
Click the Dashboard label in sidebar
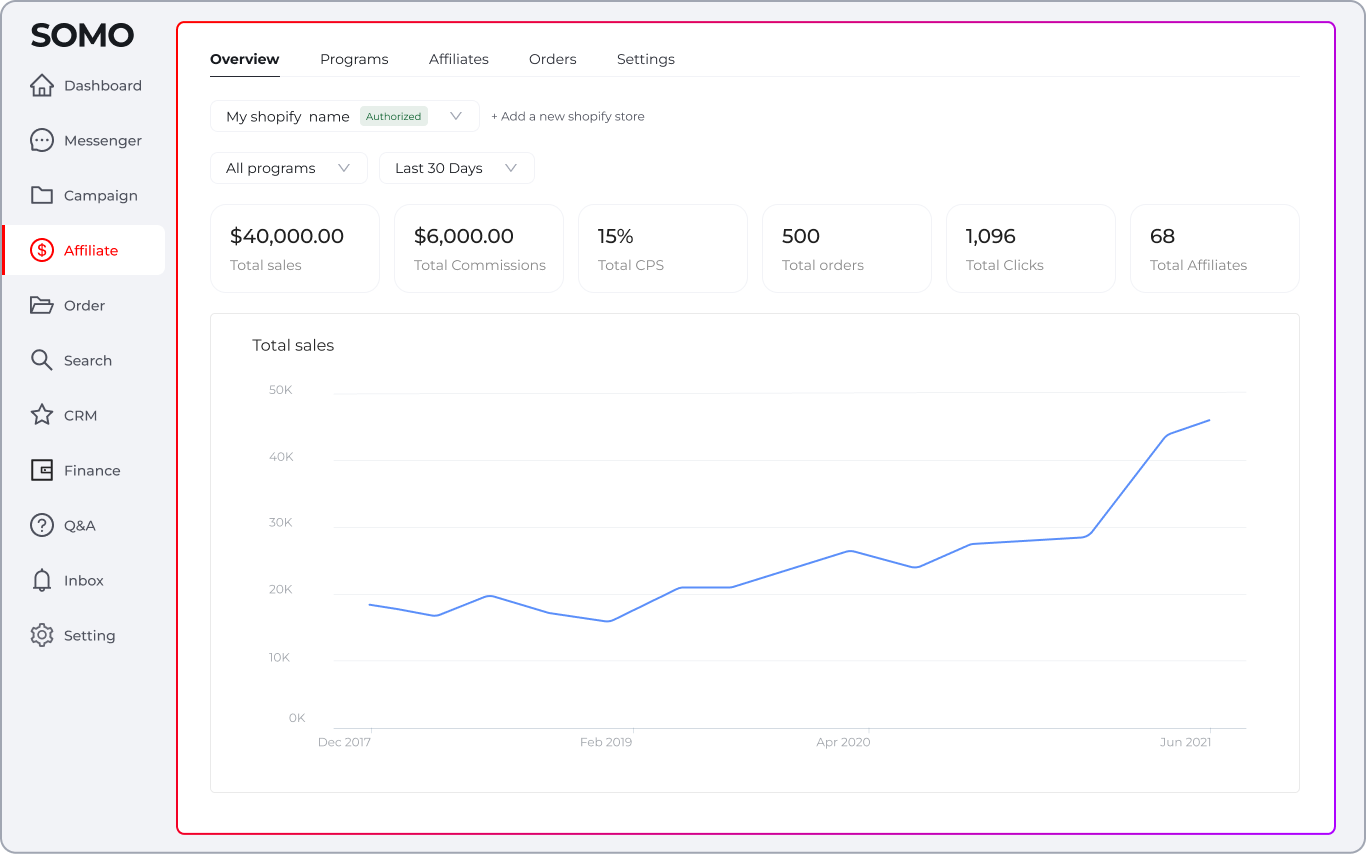pyautogui.click(x=103, y=86)
